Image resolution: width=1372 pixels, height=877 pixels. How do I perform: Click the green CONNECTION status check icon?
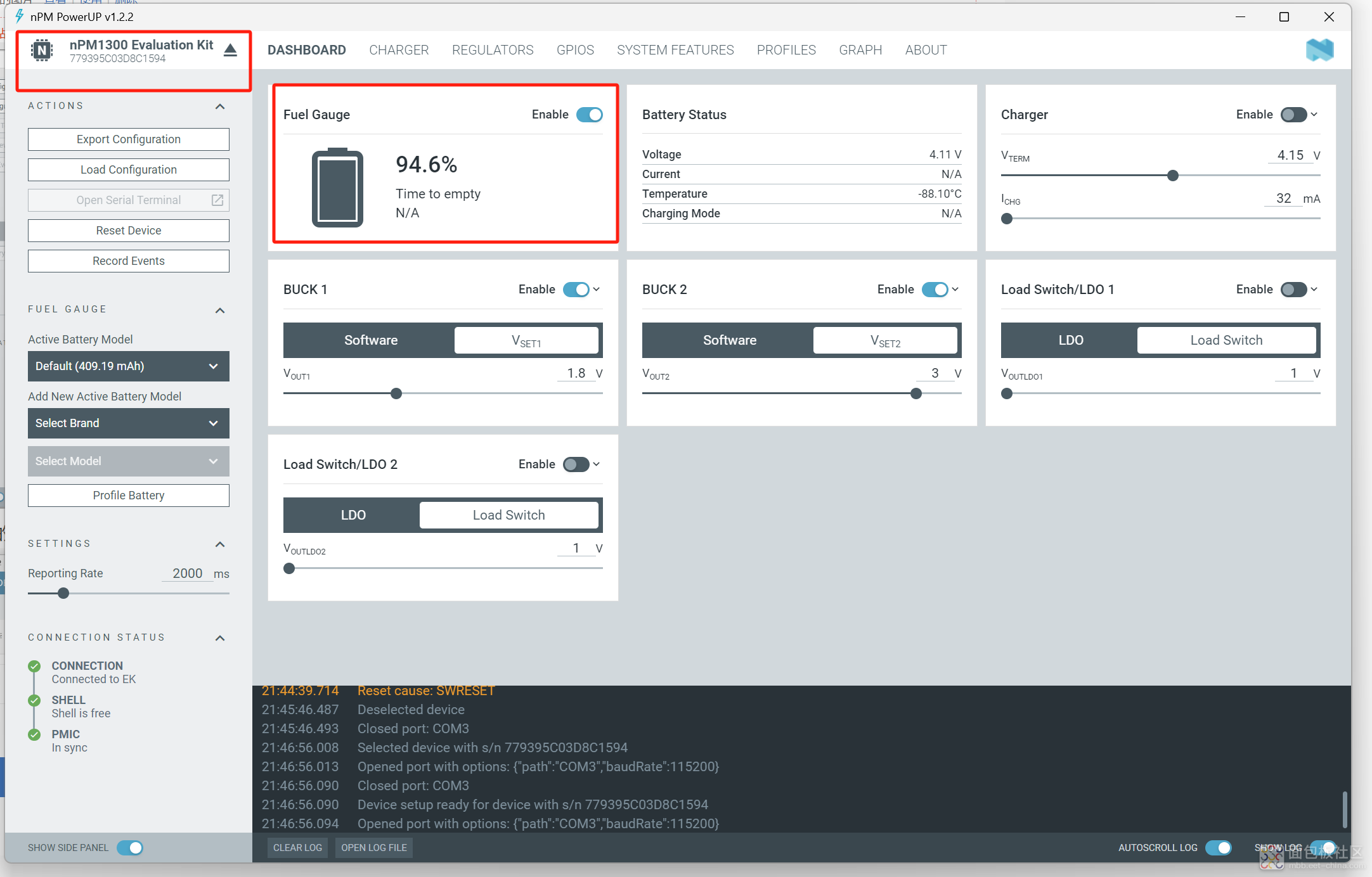(34, 666)
